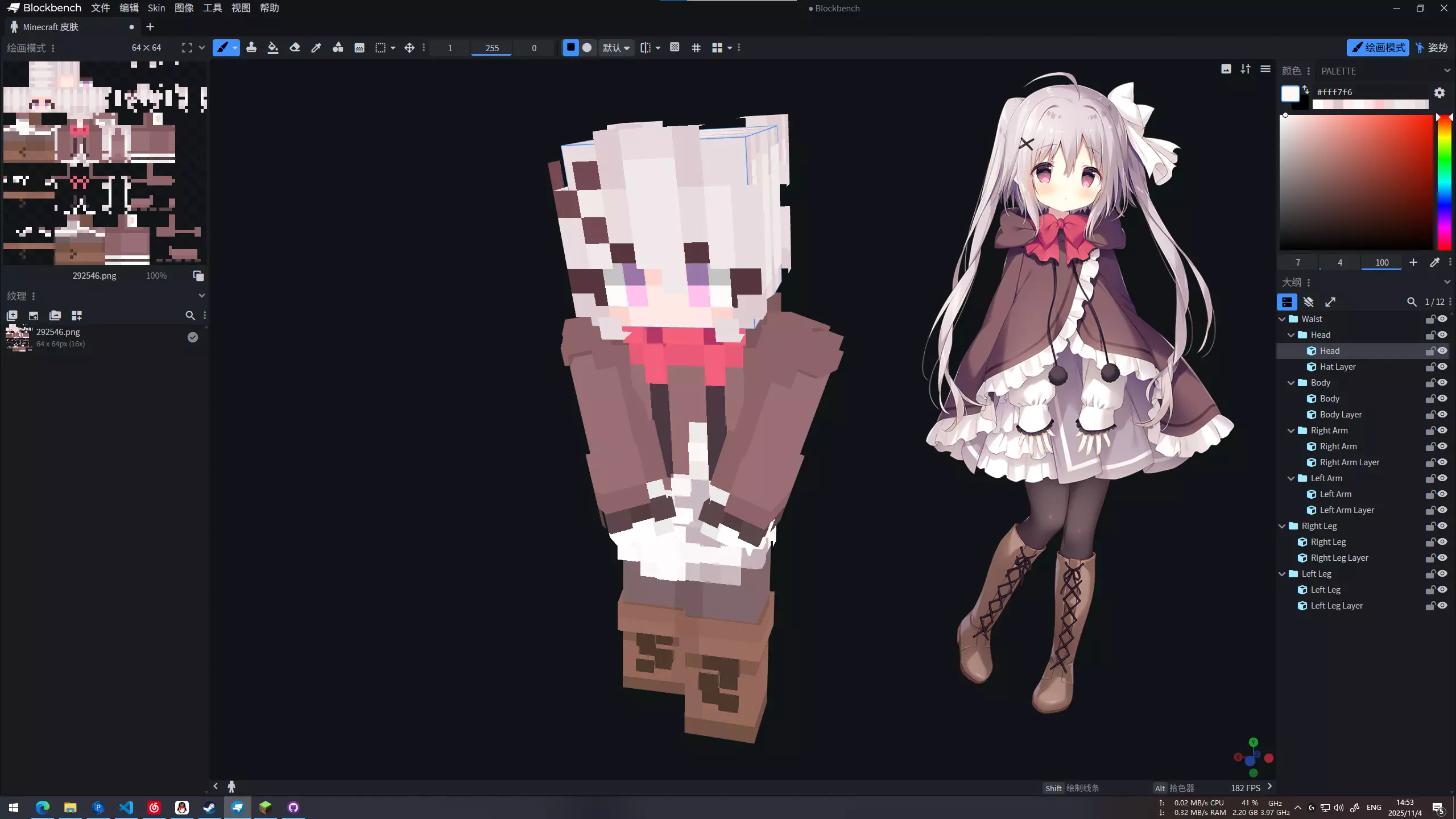
Task: Open the selection tool mode arrow
Action: (393, 48)
